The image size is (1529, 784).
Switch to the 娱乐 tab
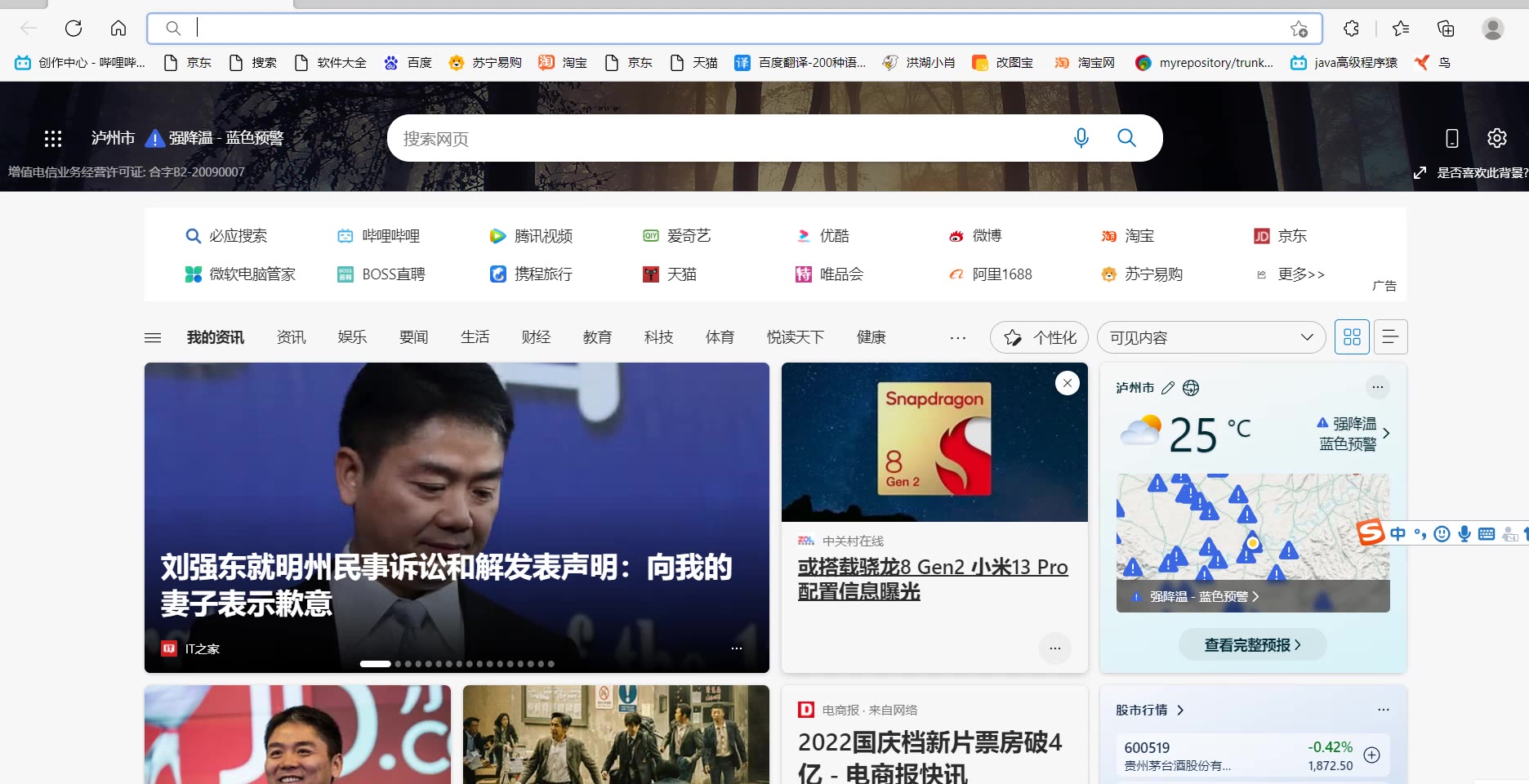[352, 337]
